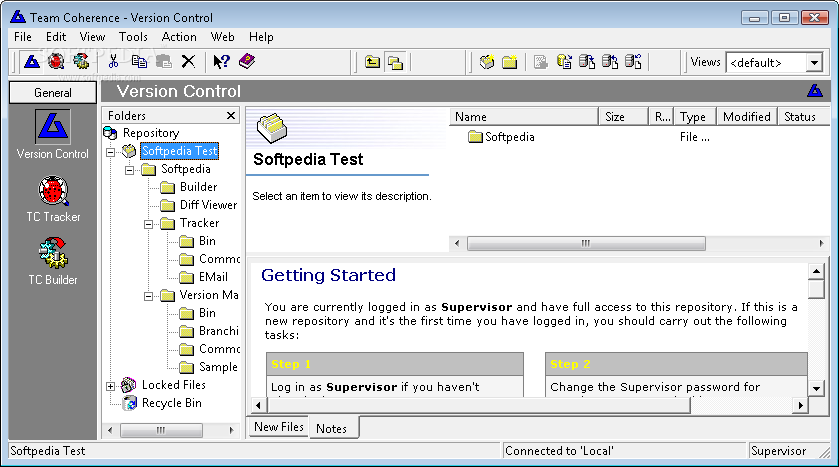Click the third of four database transfer icons
The width and height of the screenshot is (839, 467).
click(x=610, y=63)
